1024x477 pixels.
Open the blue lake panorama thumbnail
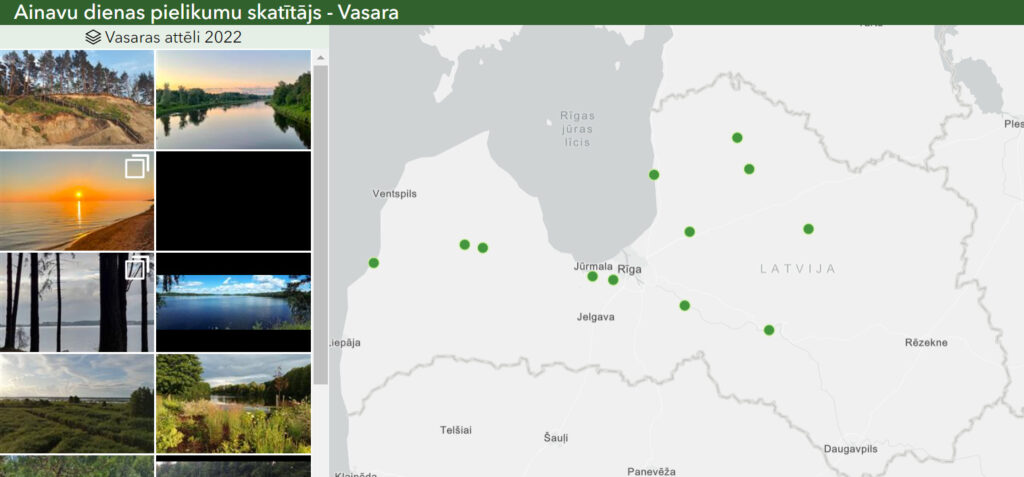point(233,303)
